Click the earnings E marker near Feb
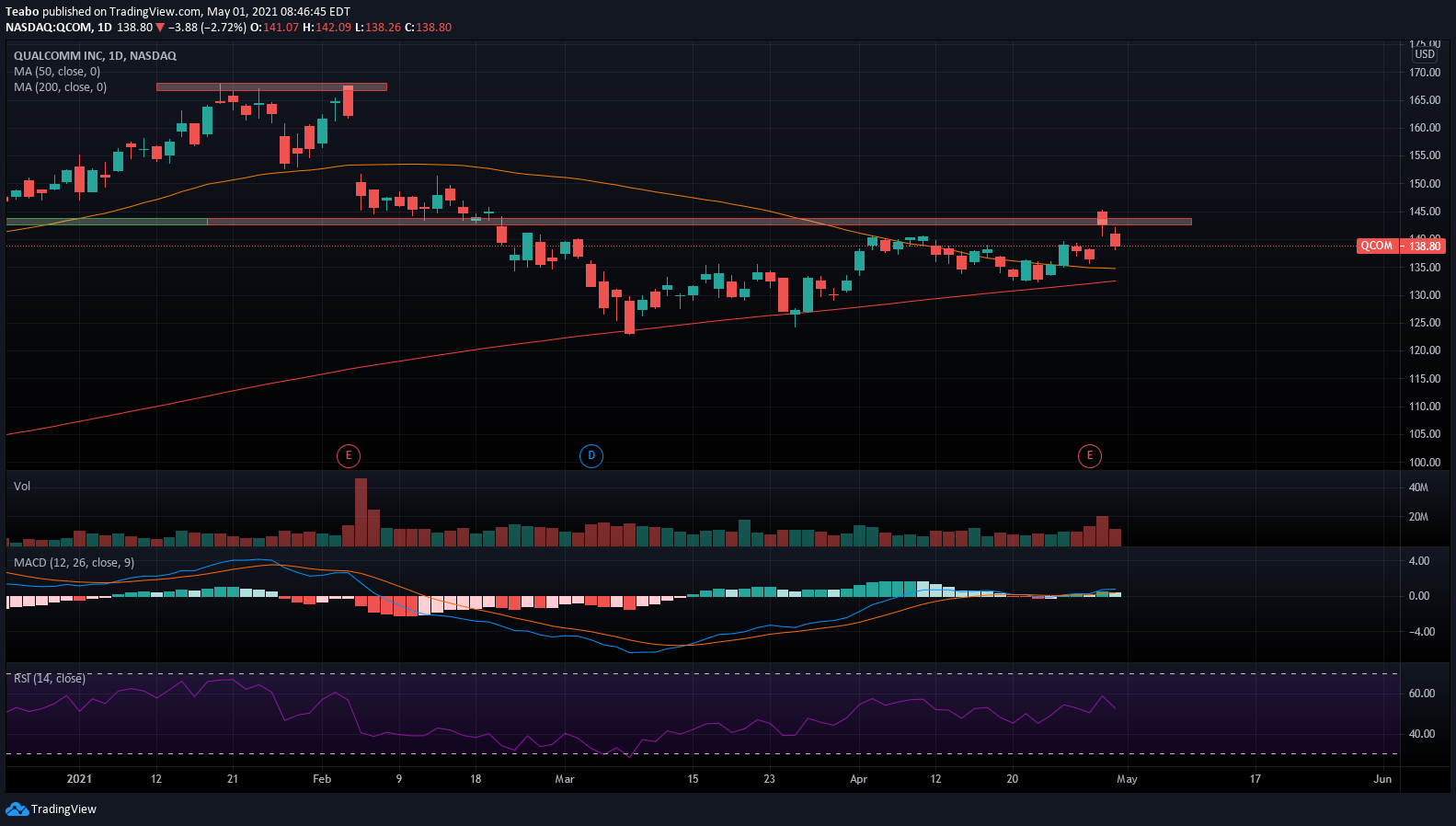This screenshot has width=1456, height=826. [348, 455]
